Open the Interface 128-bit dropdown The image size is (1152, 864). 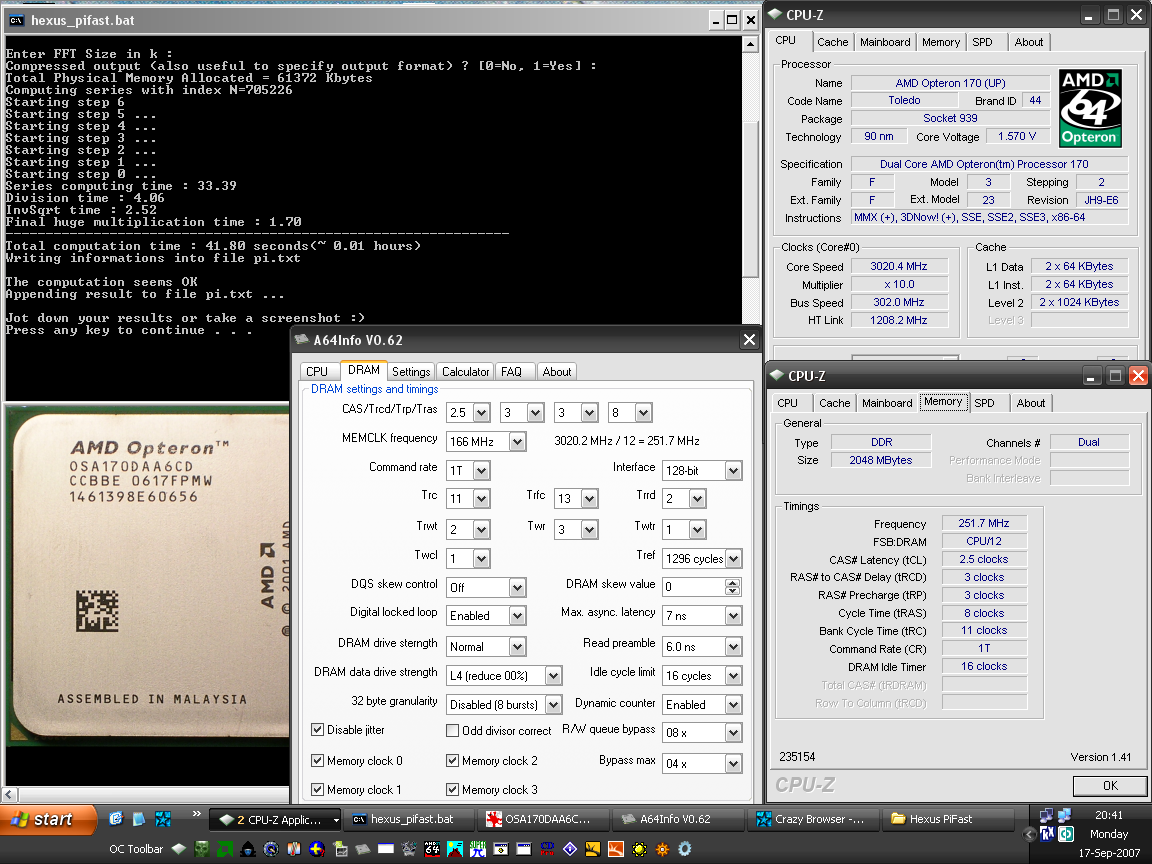[x=733, y=471]
